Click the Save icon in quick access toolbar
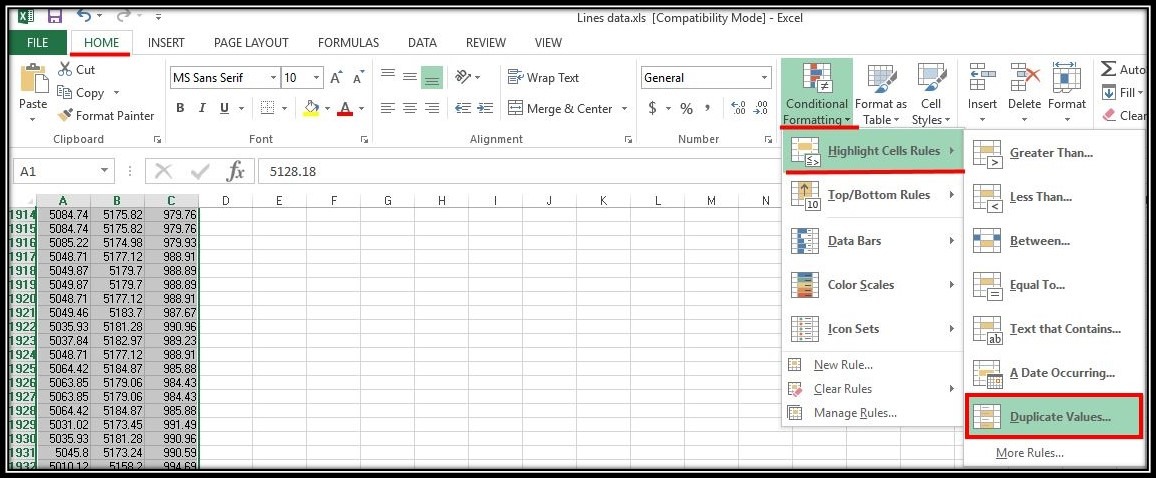Screen dimensions: 1156x478 pos(54,15)
